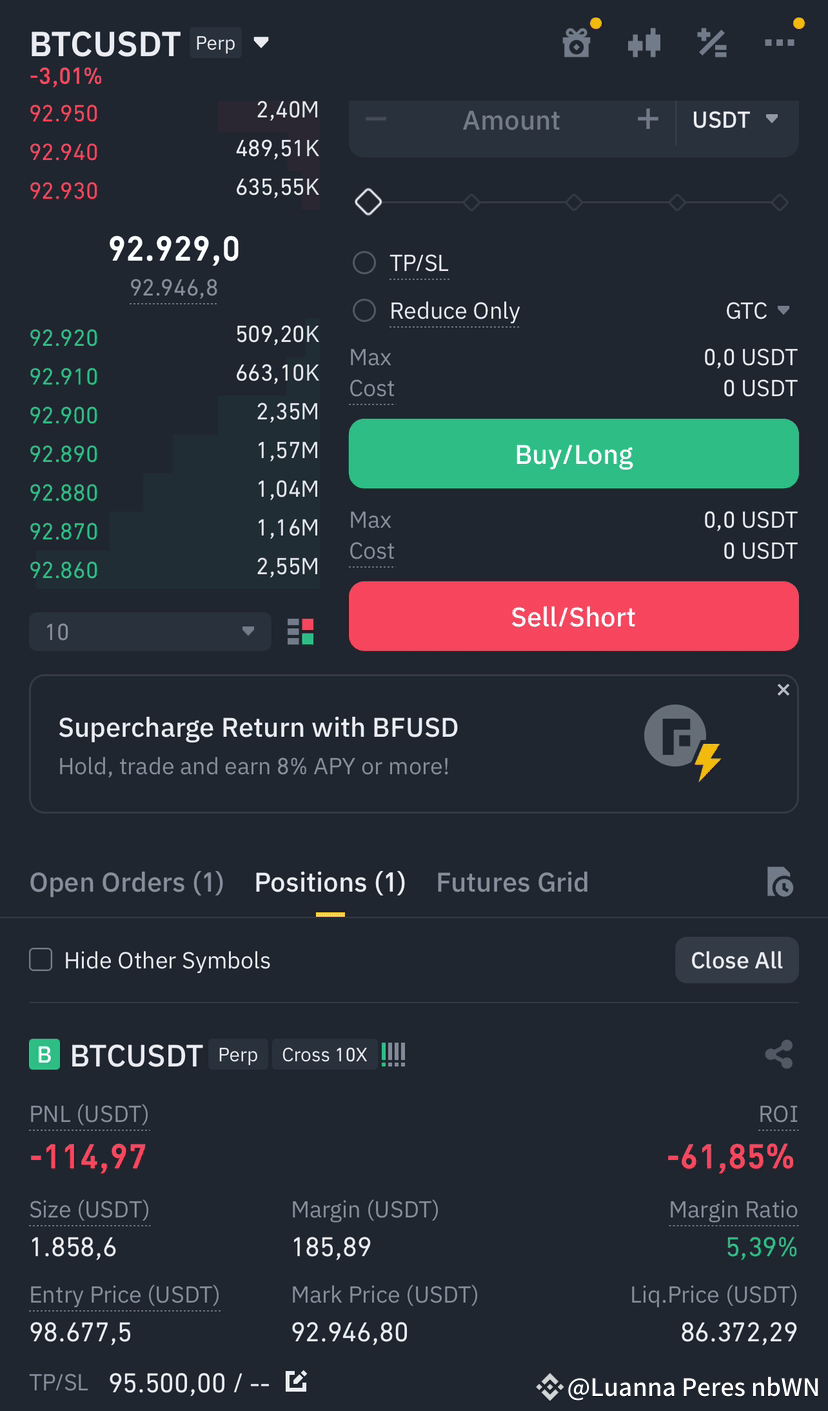Open the GTC time-in-force dropdown

coord(758,311)
